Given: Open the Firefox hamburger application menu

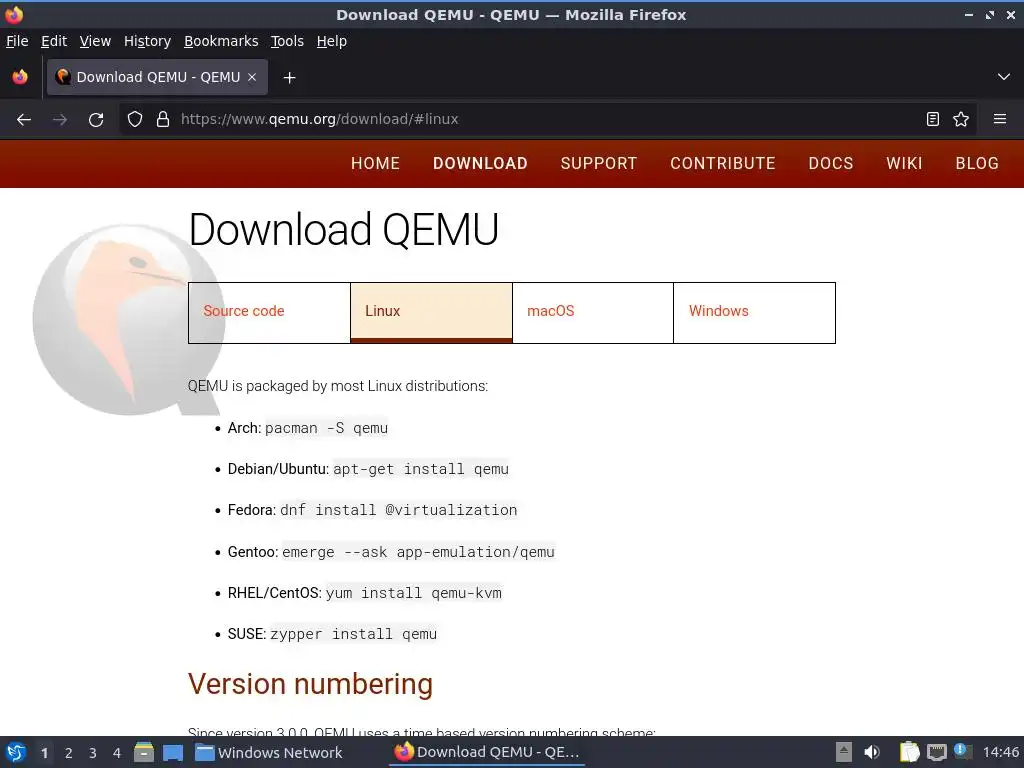Looking at the screenshot, I should pos(1000,120).
